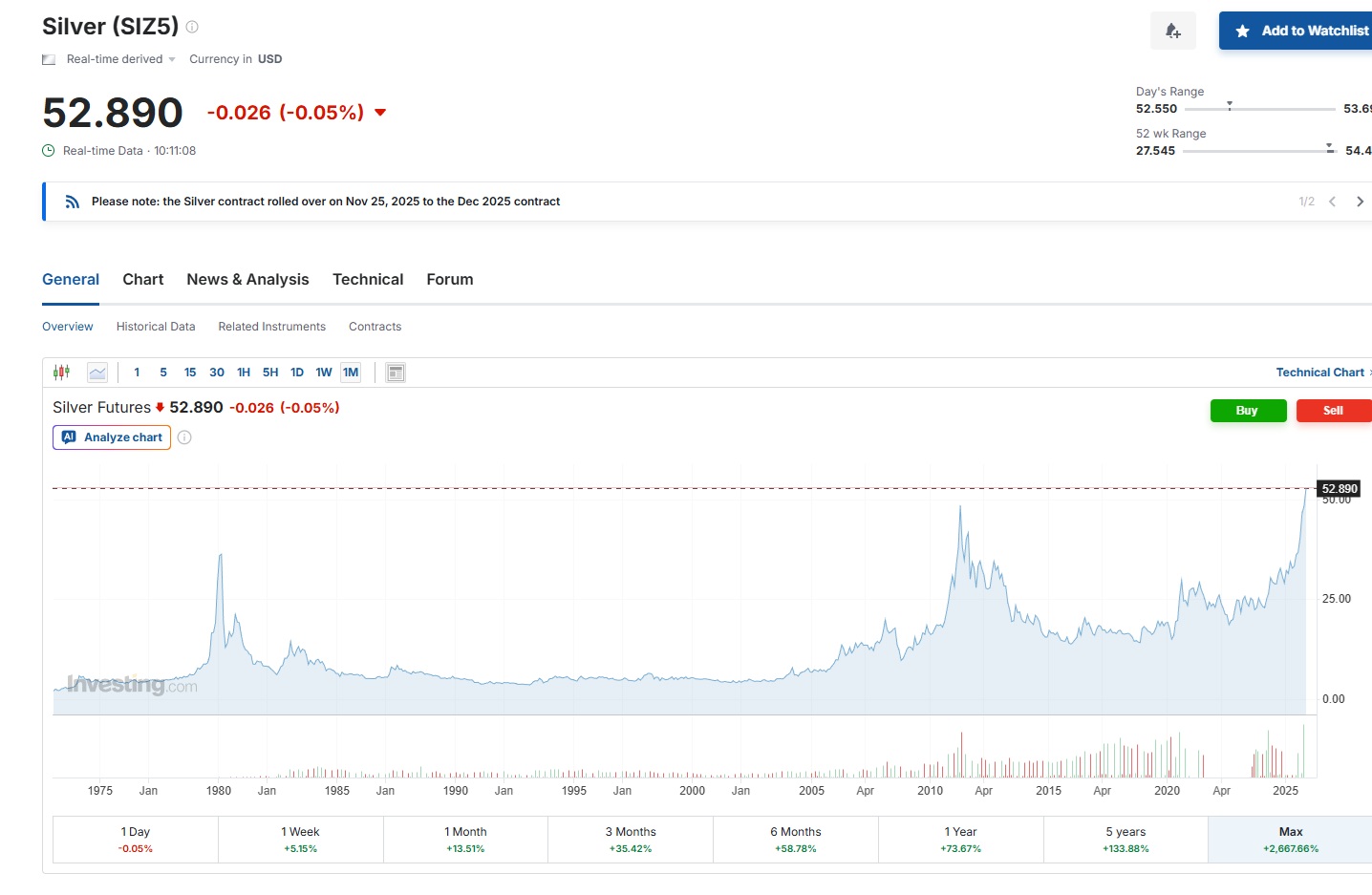Image resolution: width=1372 pixels, height=895 pixels.
Task: Select the 1W chart interval
Action: (x=324, y=373)
